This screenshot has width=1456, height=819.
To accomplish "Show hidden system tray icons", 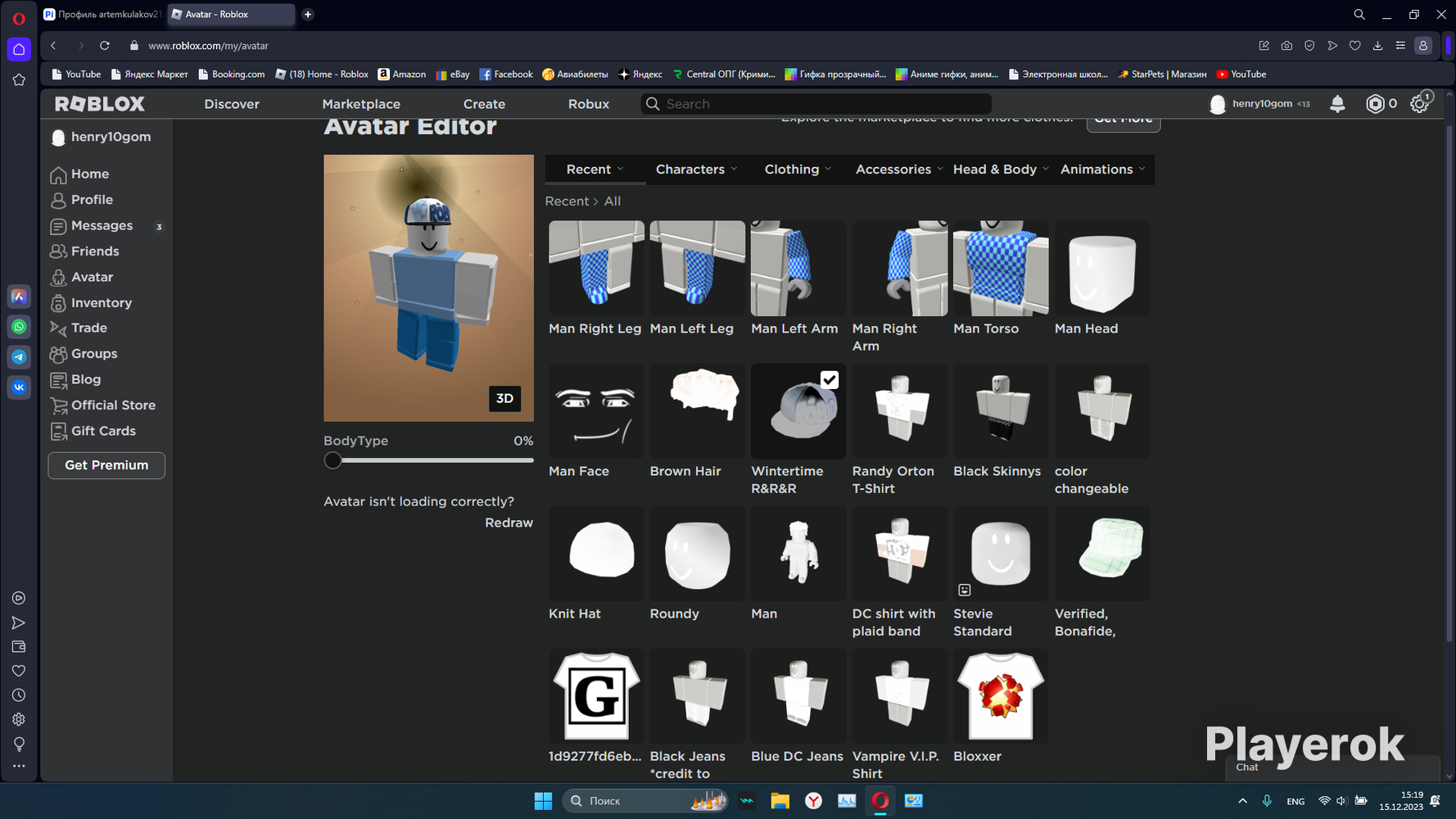I will pos(1242,801).
